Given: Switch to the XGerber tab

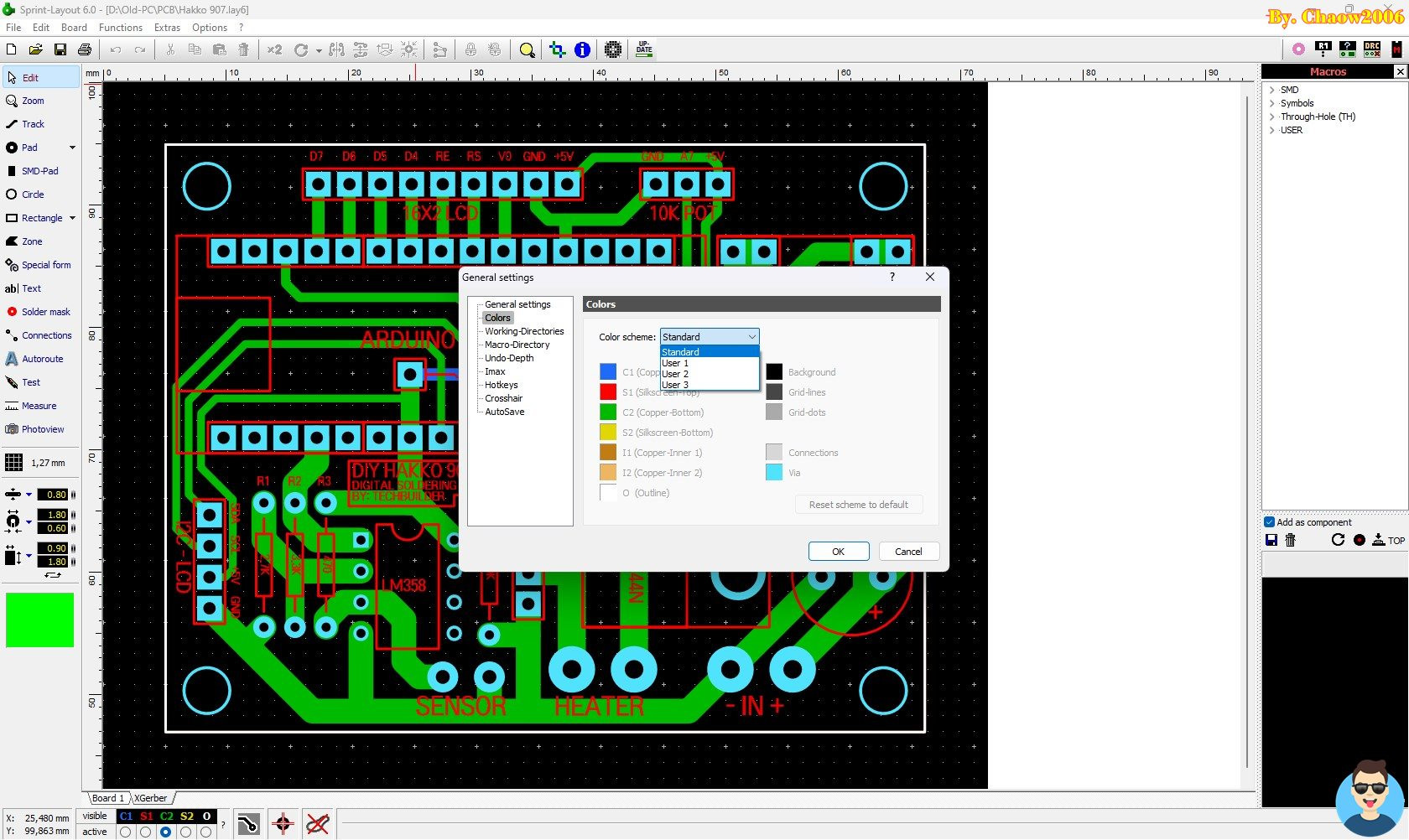Looking at the screenshot, I should 151,798.
